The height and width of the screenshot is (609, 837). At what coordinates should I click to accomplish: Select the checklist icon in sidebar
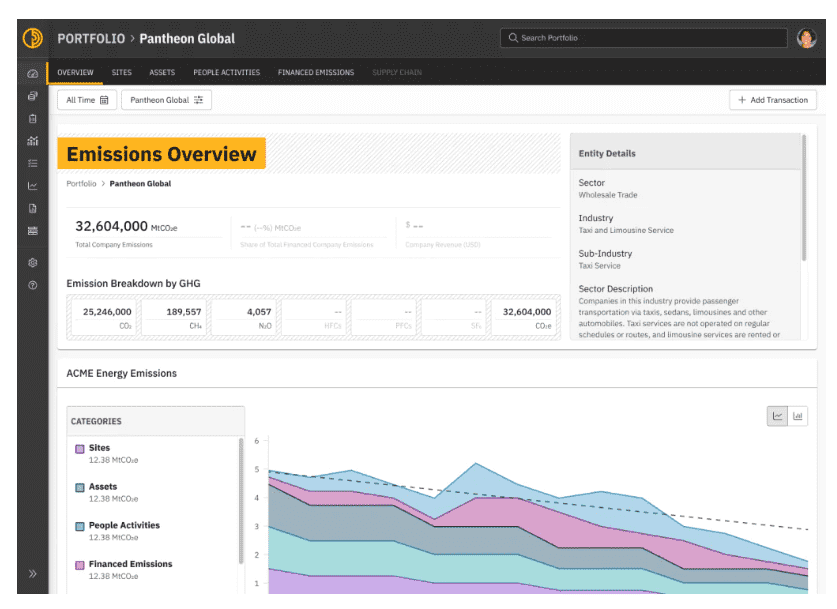click(x=33, y=163)
